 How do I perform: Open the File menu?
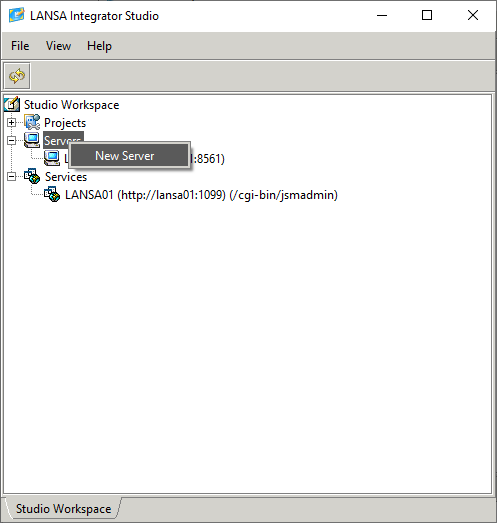coord(20,46)
